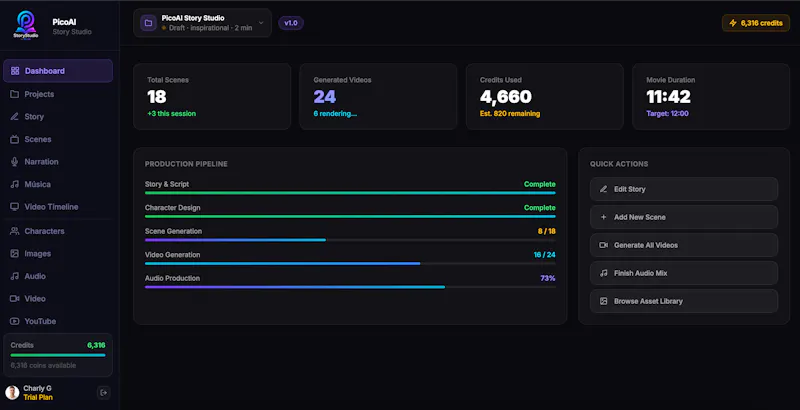This screenshot has width=800, height=410.
Task: Click the Generated Videos 24 card
Action: pos(378,96)
